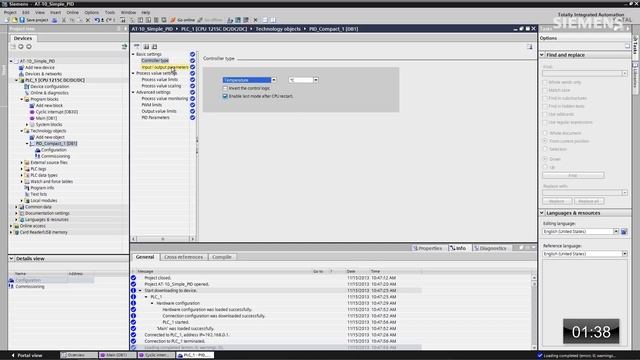The height and width of the screenshot is (360, 640).
Task: Collapse the Details view panel
Action: pyautogui.click(x=11, y=259)
